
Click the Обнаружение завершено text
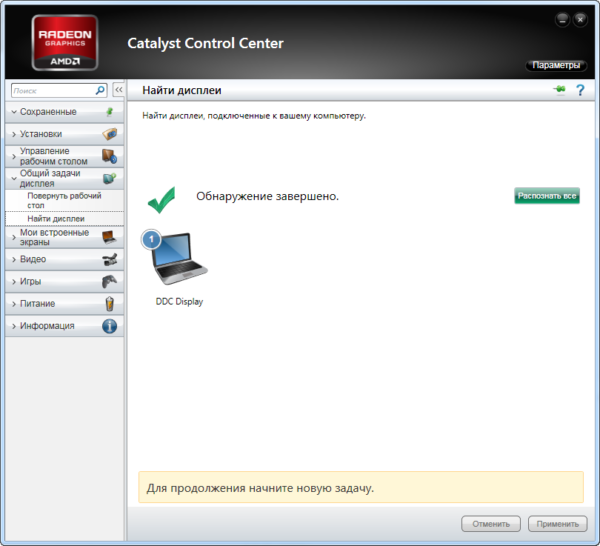click(x=267, y=196)
